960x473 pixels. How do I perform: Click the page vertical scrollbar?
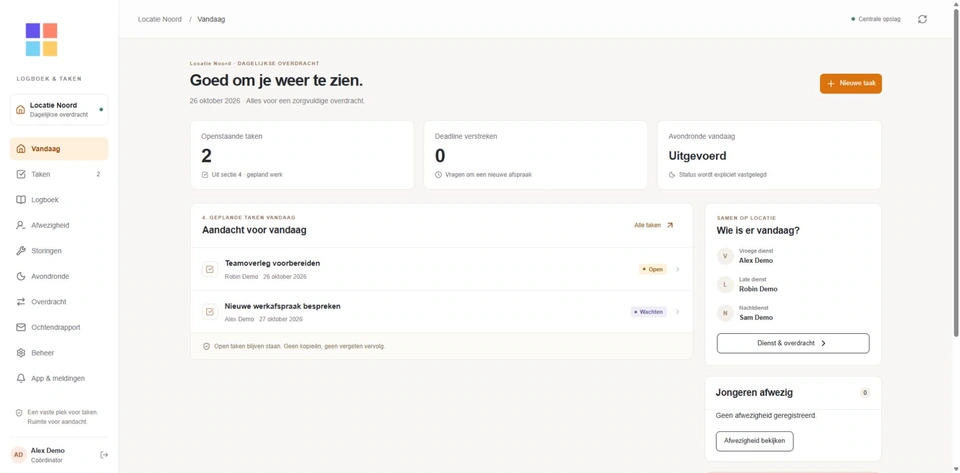click(956, 171)
